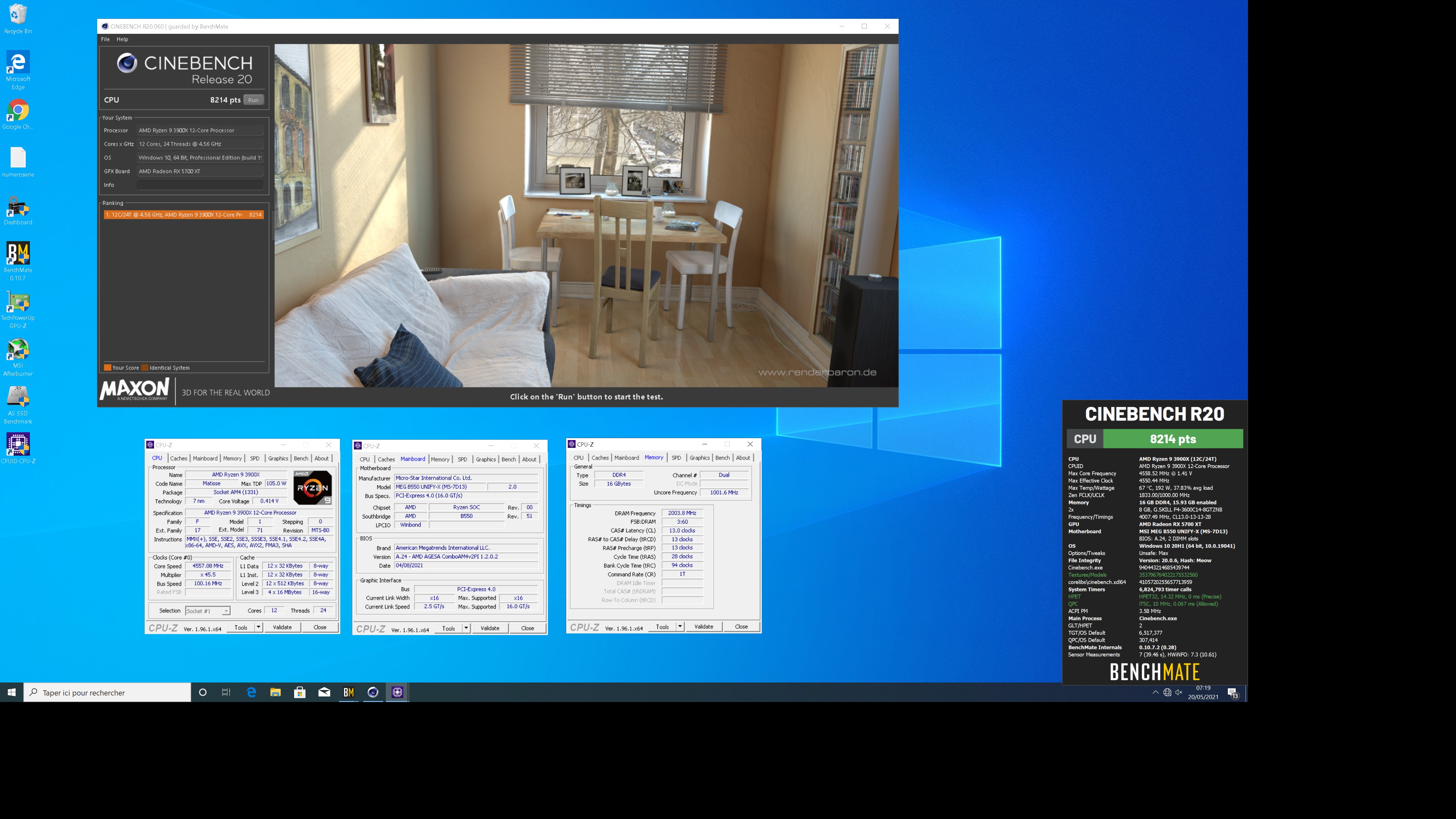Open Graphics tab in Mainboard CPU-Z window

pyautogui.click(x=486, y=460)
